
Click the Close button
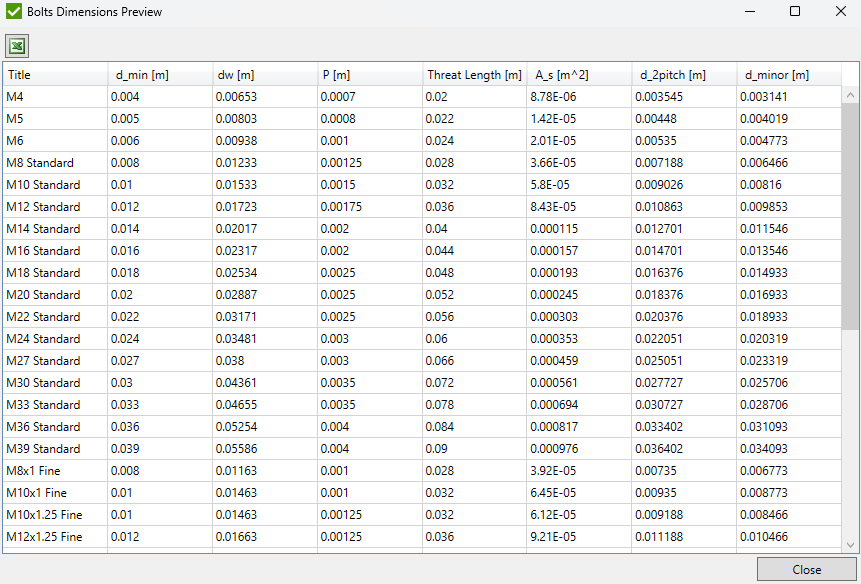tap(806, 569)
